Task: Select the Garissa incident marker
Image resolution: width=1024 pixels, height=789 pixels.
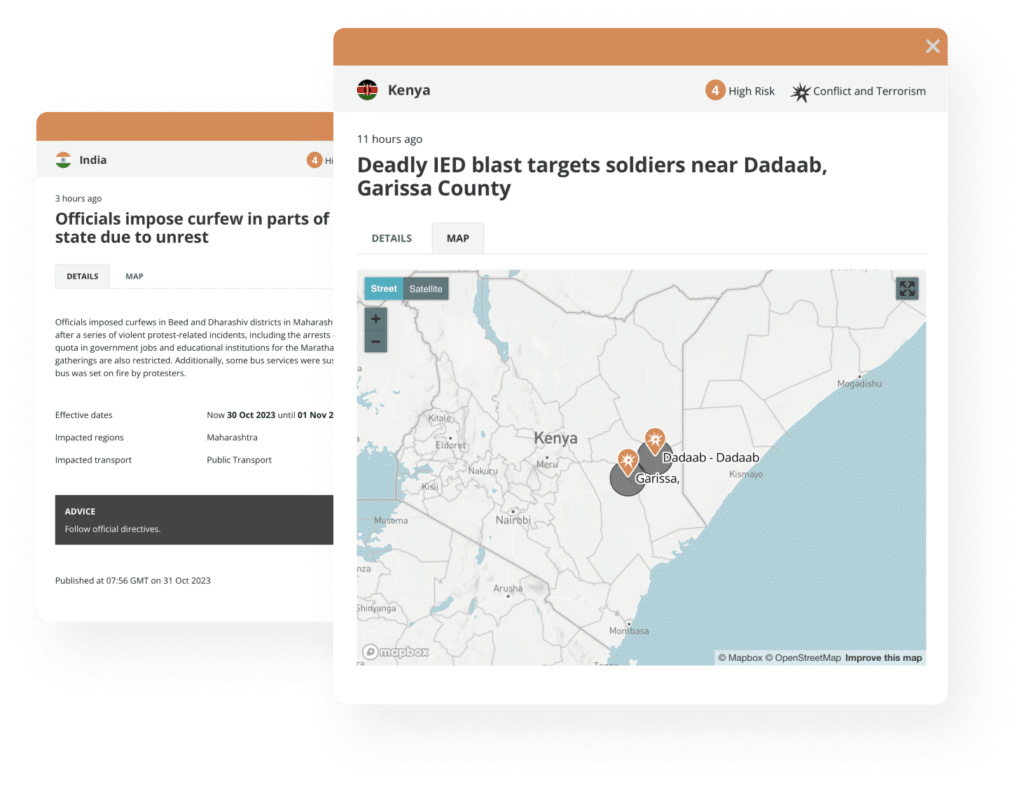Action: [627, 462]
